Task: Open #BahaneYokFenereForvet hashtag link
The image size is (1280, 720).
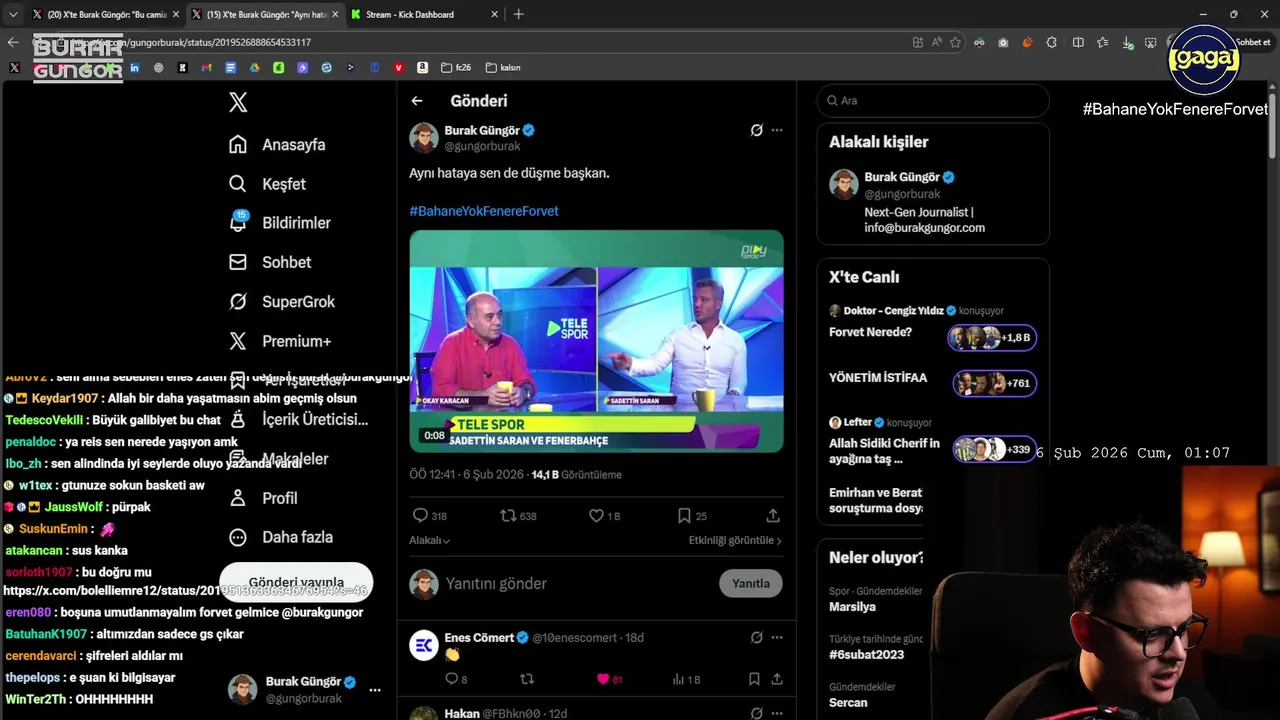Action: 484,211
